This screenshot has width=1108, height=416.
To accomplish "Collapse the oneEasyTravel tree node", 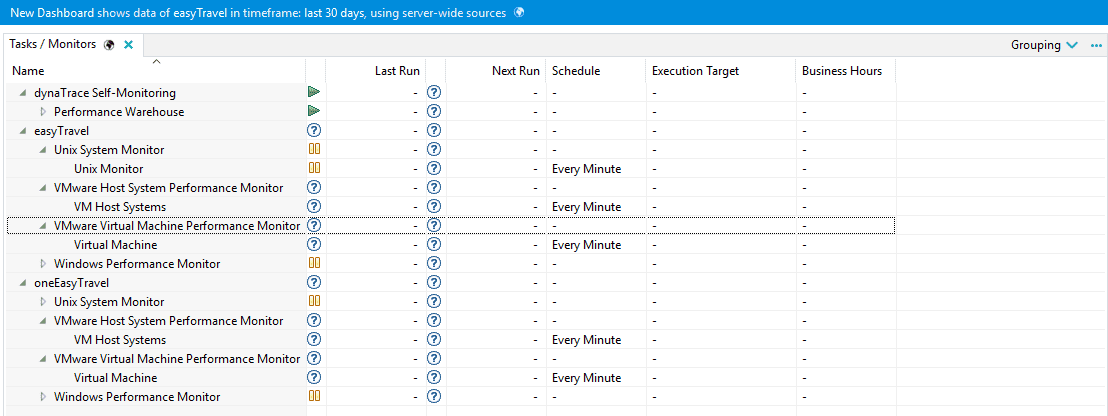I will tap(23, 283).
